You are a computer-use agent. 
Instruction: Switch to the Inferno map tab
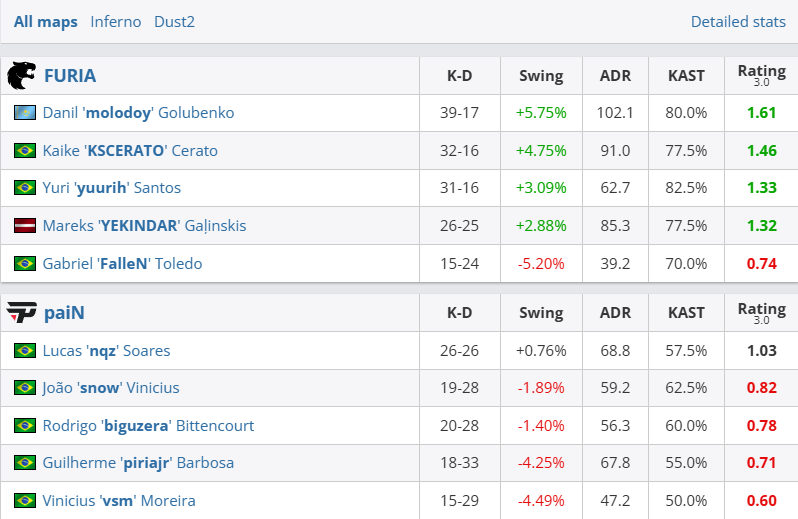(116, 21)
